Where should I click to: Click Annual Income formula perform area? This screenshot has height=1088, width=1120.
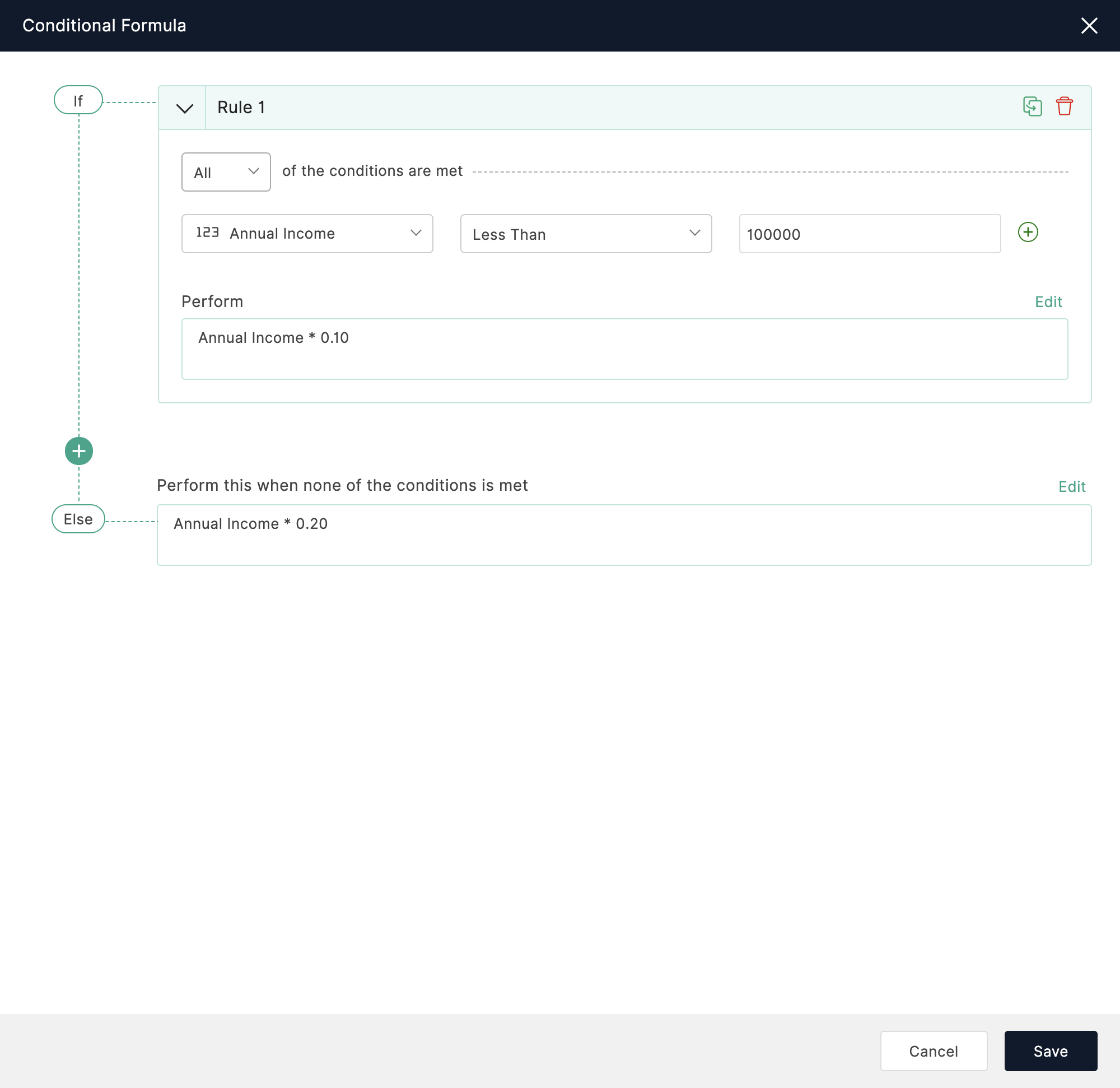tap(623, 348)
